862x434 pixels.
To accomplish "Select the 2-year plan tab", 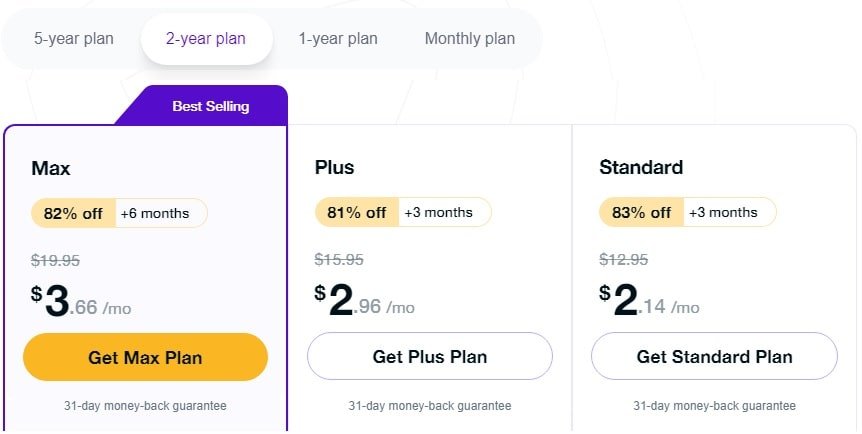I will [206, 39].
